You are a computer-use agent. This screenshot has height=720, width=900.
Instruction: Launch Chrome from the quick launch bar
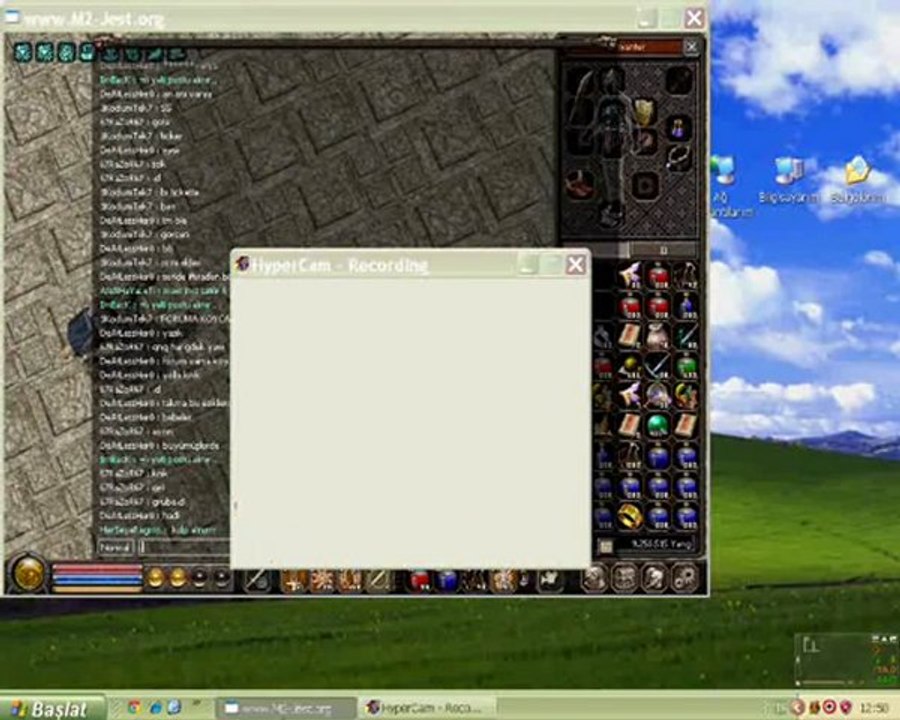134,707
